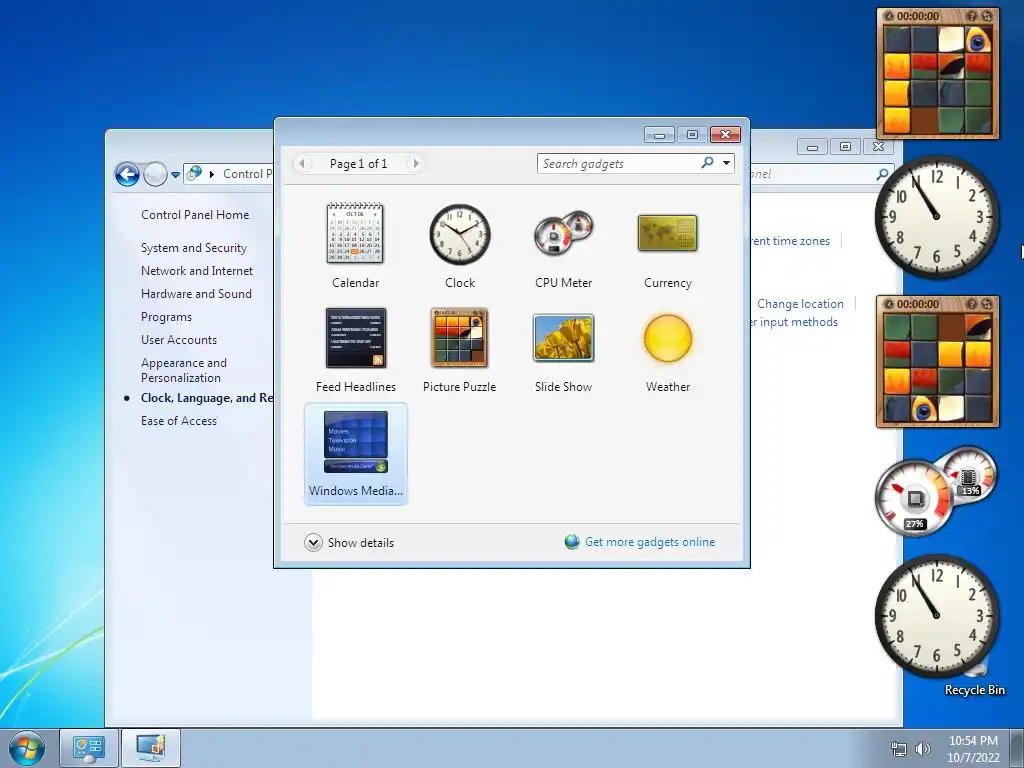Open the Windows Start menu
The image size is (1024, 768).
[x=27, y=748]
